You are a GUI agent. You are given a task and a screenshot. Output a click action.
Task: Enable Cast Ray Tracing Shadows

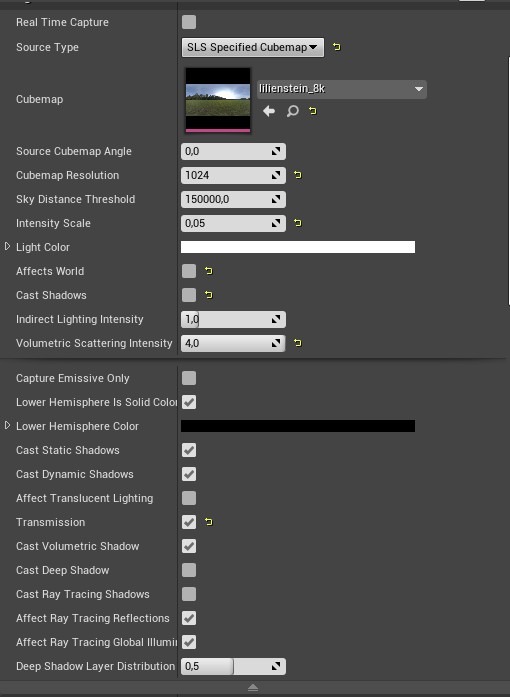click(x=189, y=594)
